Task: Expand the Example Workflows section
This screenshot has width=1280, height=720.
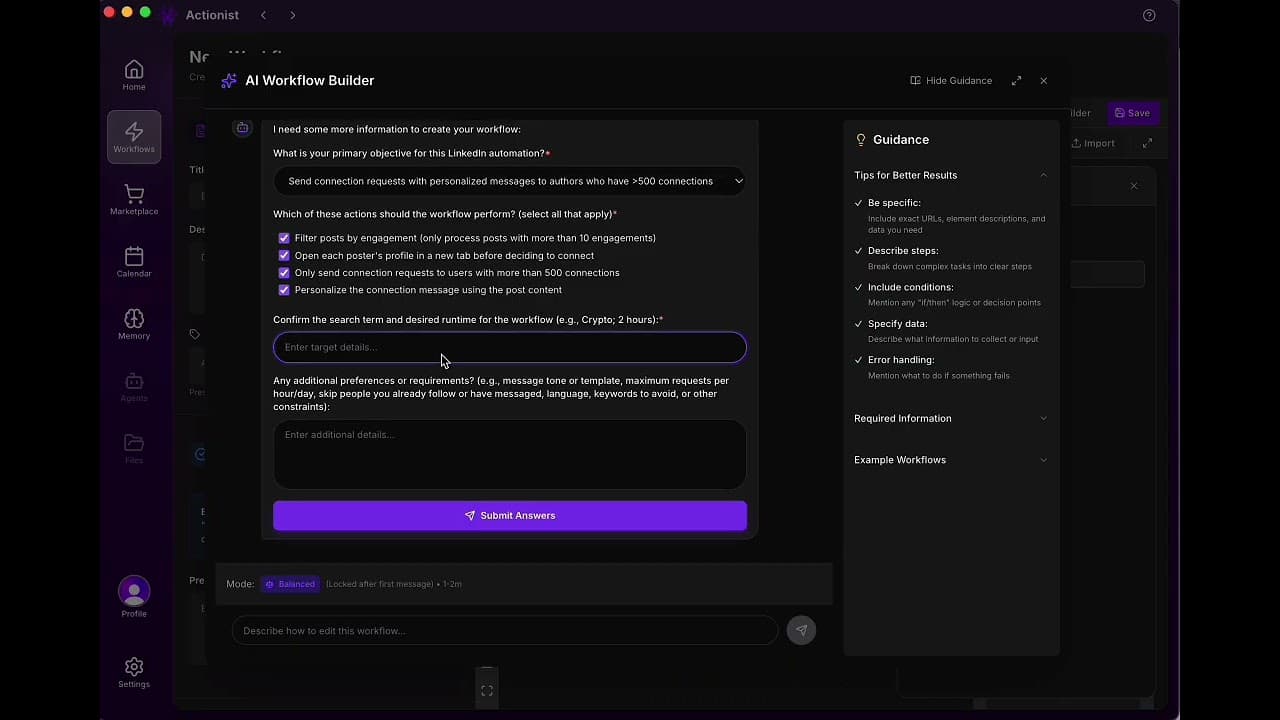Action: [x=950, y=460]
